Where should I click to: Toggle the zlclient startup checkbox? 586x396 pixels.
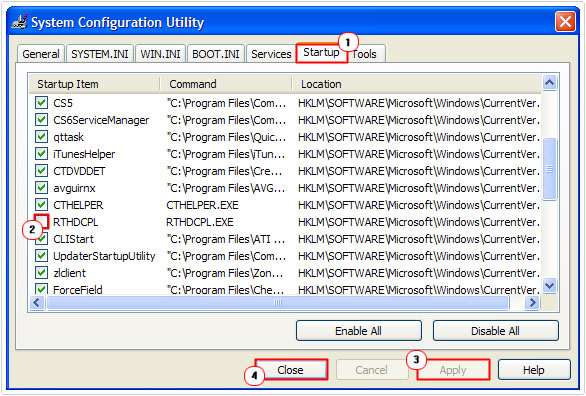point(41,273)
